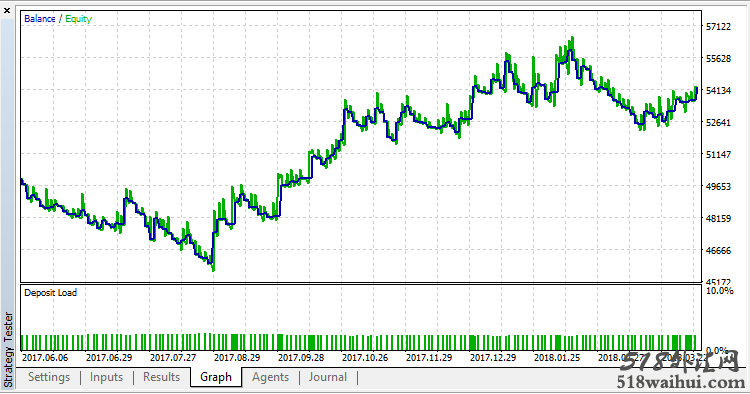Viewport: 750px width, 394px height.
Task: Switch to the Inputs tab
Action: tap(106, 377)
